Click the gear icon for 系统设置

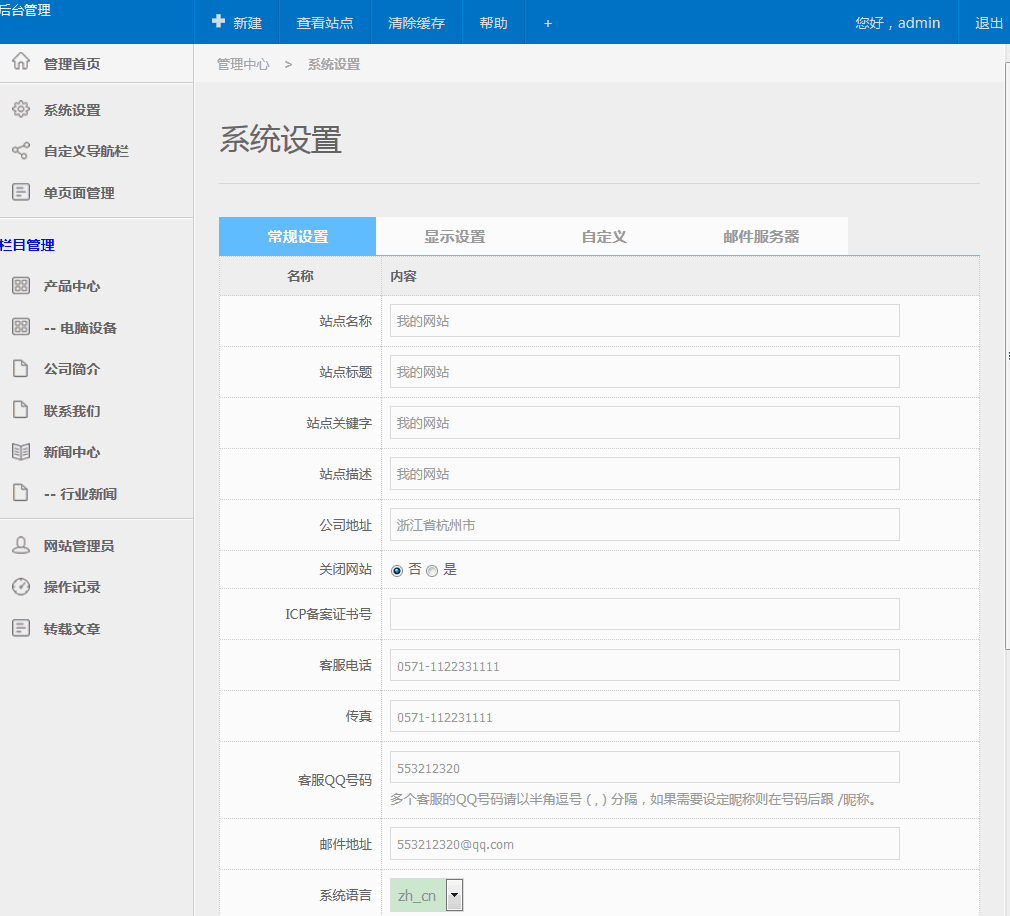point(20,110)
